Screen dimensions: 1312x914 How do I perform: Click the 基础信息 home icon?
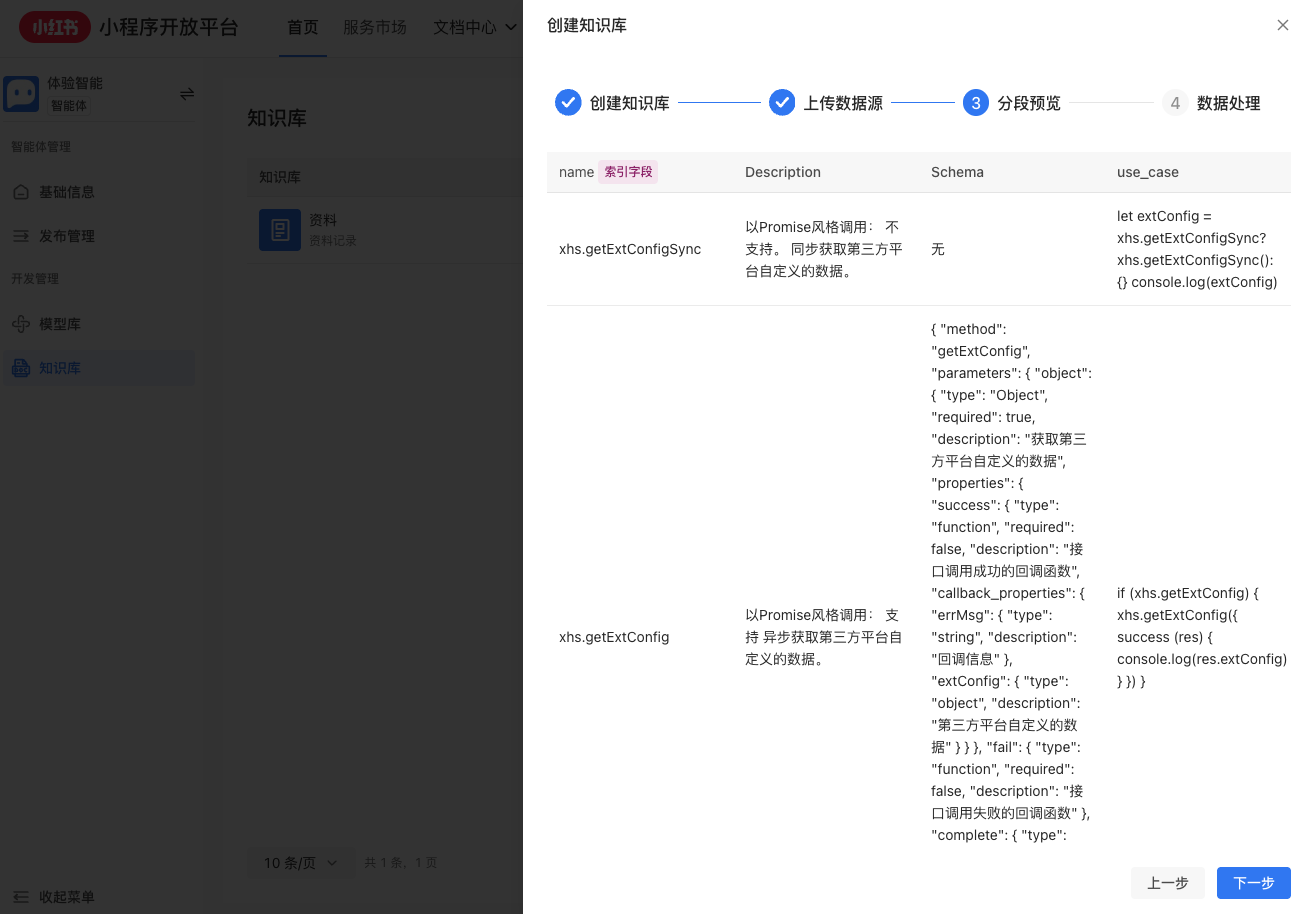pyautogui.click(x=20, y=192)
